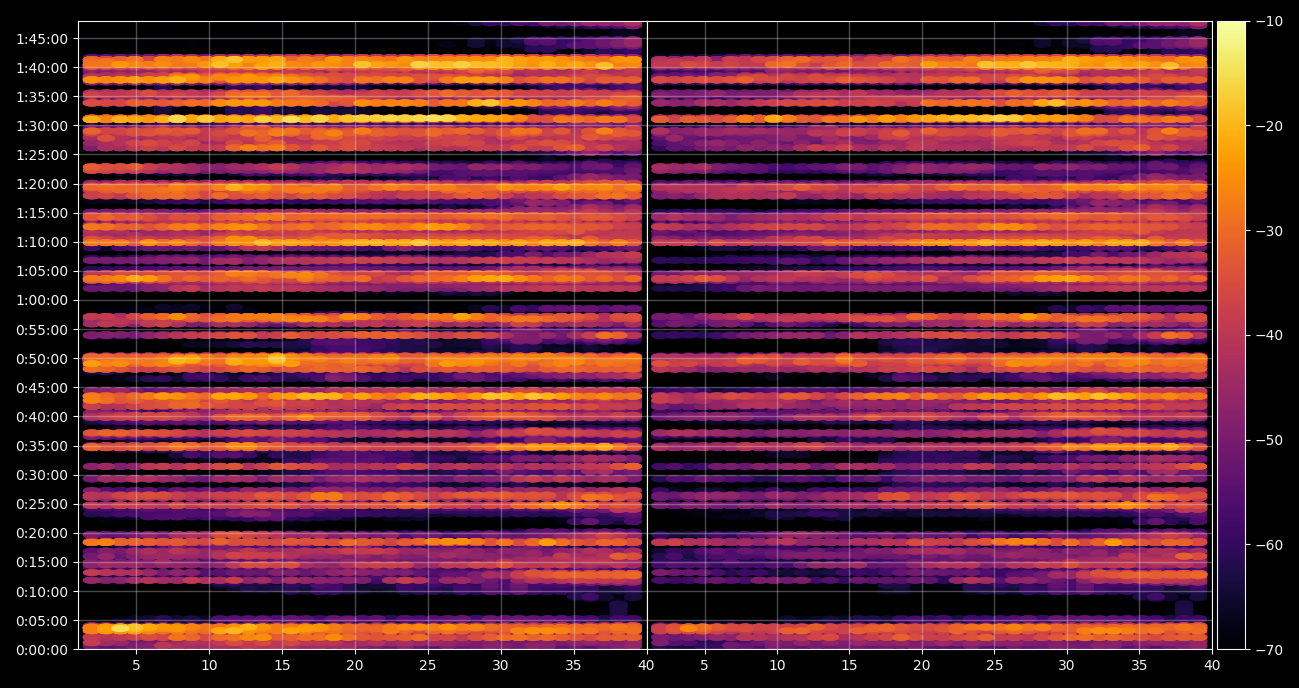Click the 0:50:00 y-axis time label
The image size is (1299, 688).
click(43, 359)
